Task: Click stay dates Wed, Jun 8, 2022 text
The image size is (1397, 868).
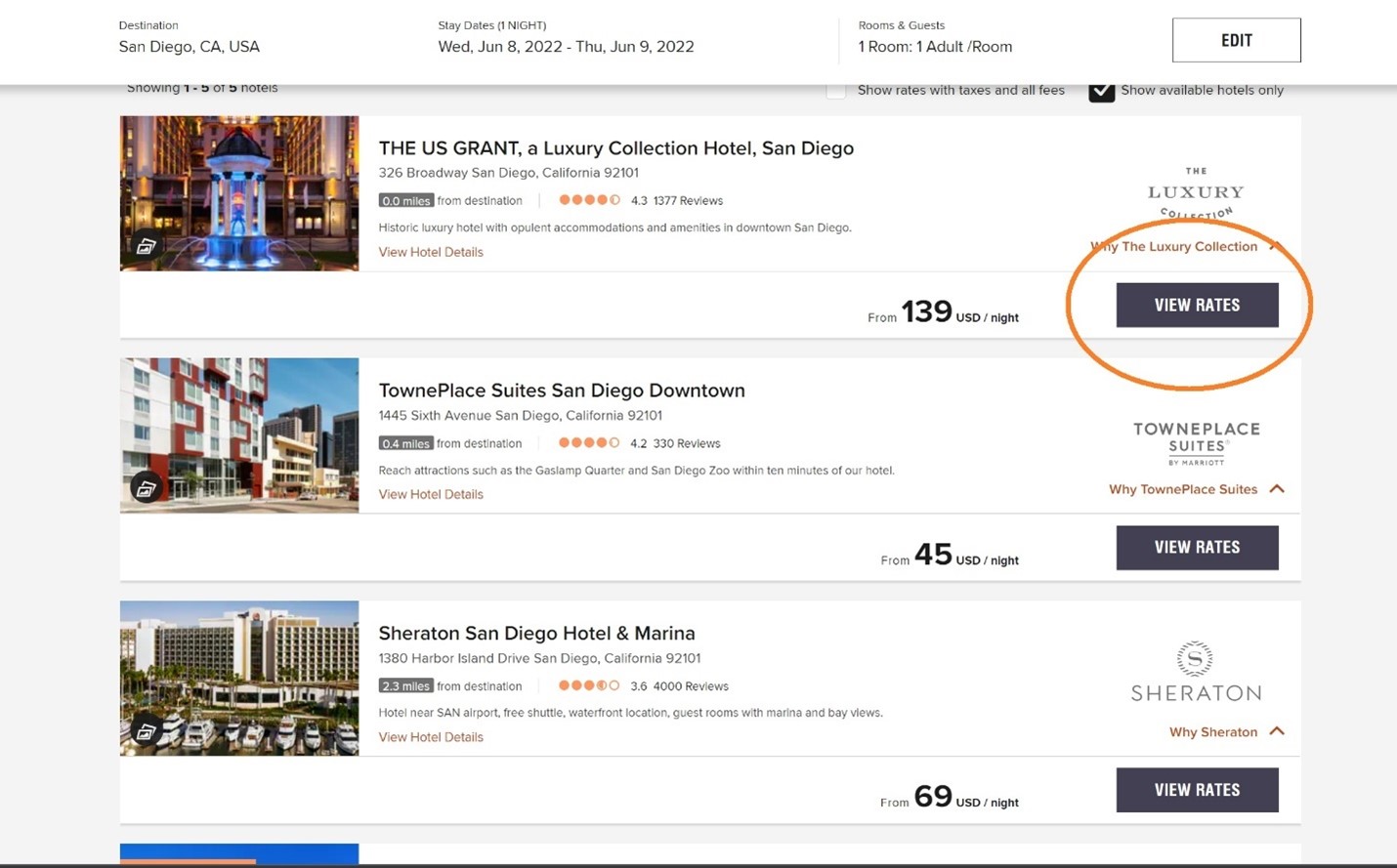Action: point(566,47)
